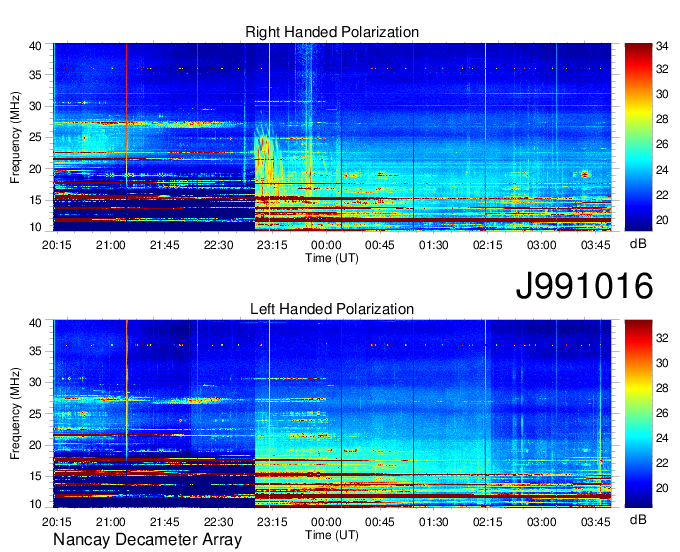Click the 03:45 time tick under Left Handed plot
Screen dimensions: 680x552
595,522
